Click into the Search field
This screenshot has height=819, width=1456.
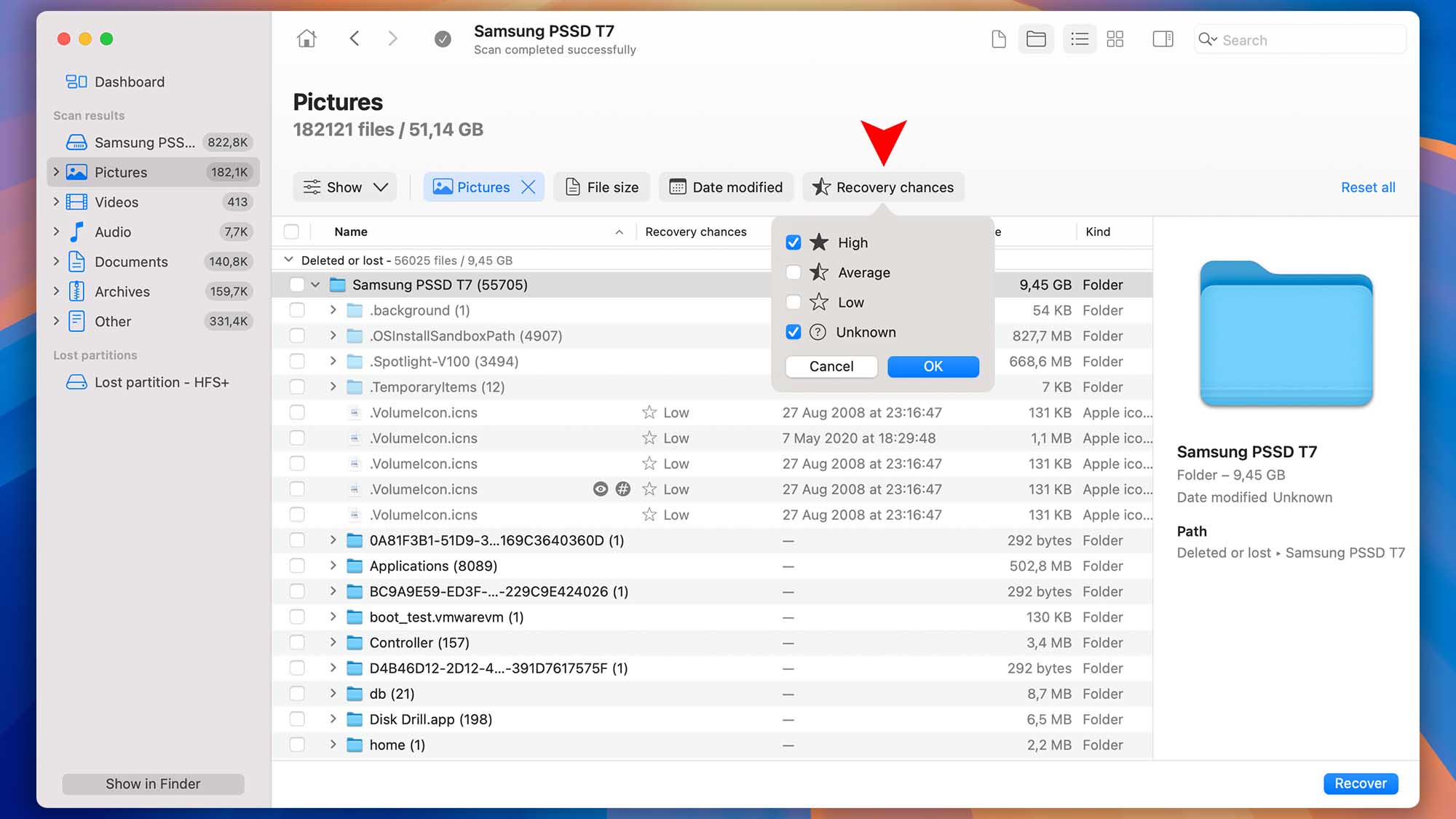1310,40
